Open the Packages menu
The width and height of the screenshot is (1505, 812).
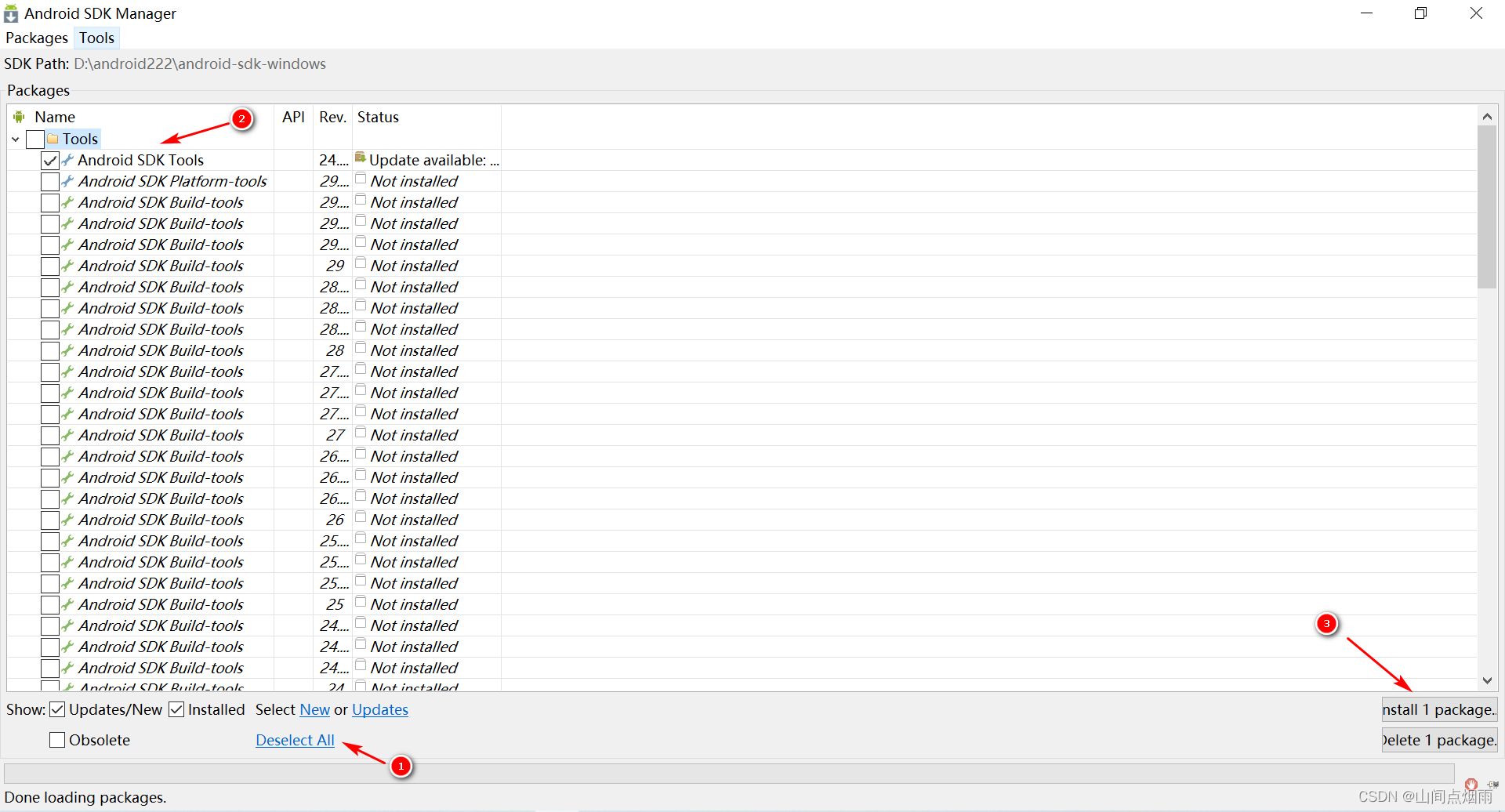tap(37, 38)
